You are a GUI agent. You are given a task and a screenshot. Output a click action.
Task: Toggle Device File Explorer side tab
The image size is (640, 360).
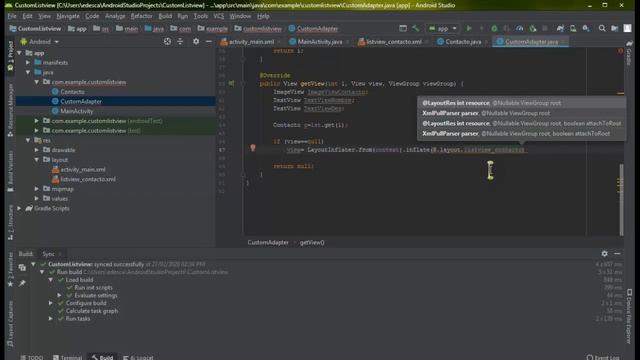click(629, 316)
